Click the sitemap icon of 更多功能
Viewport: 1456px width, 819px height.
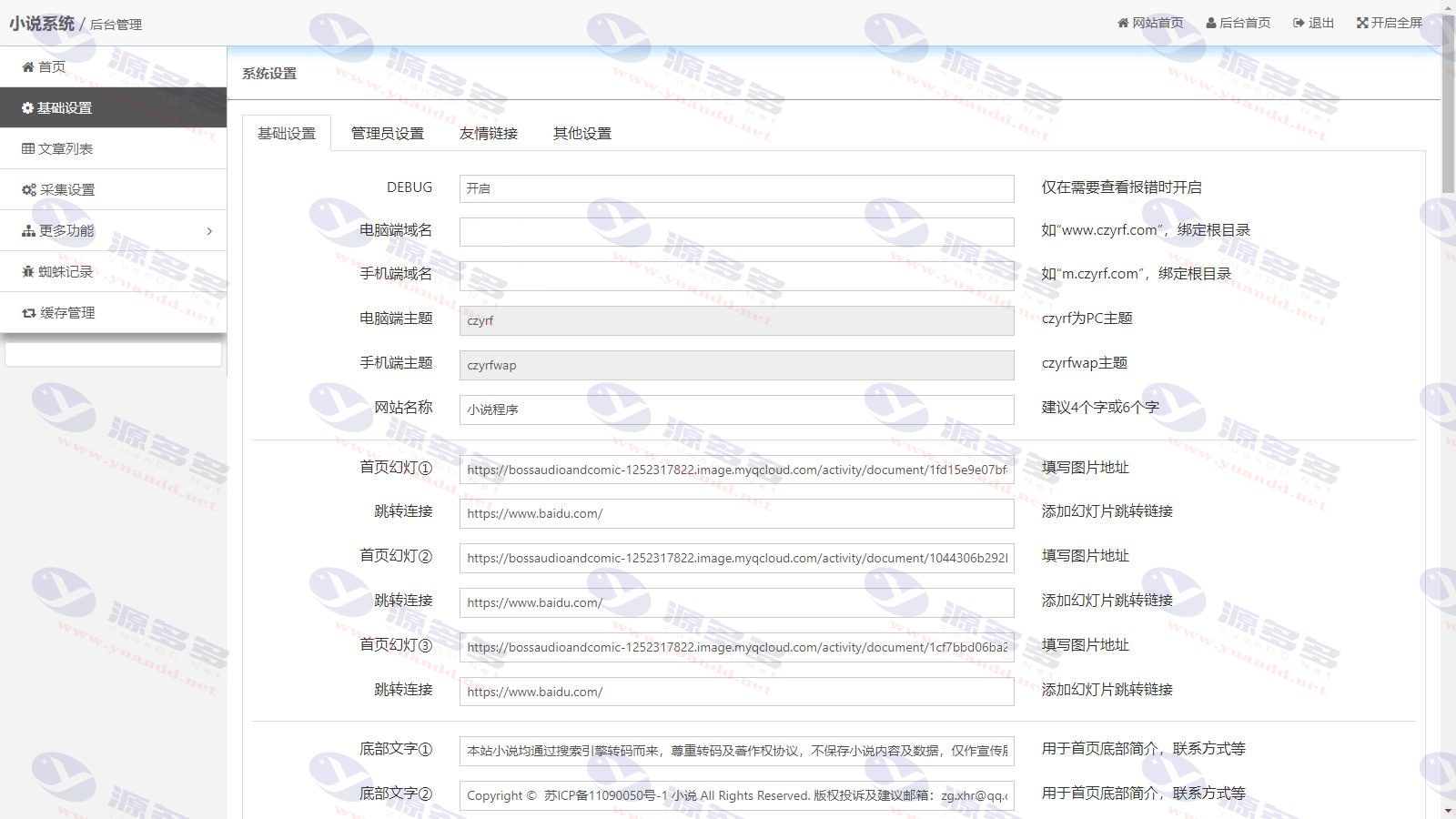(28, 230)
